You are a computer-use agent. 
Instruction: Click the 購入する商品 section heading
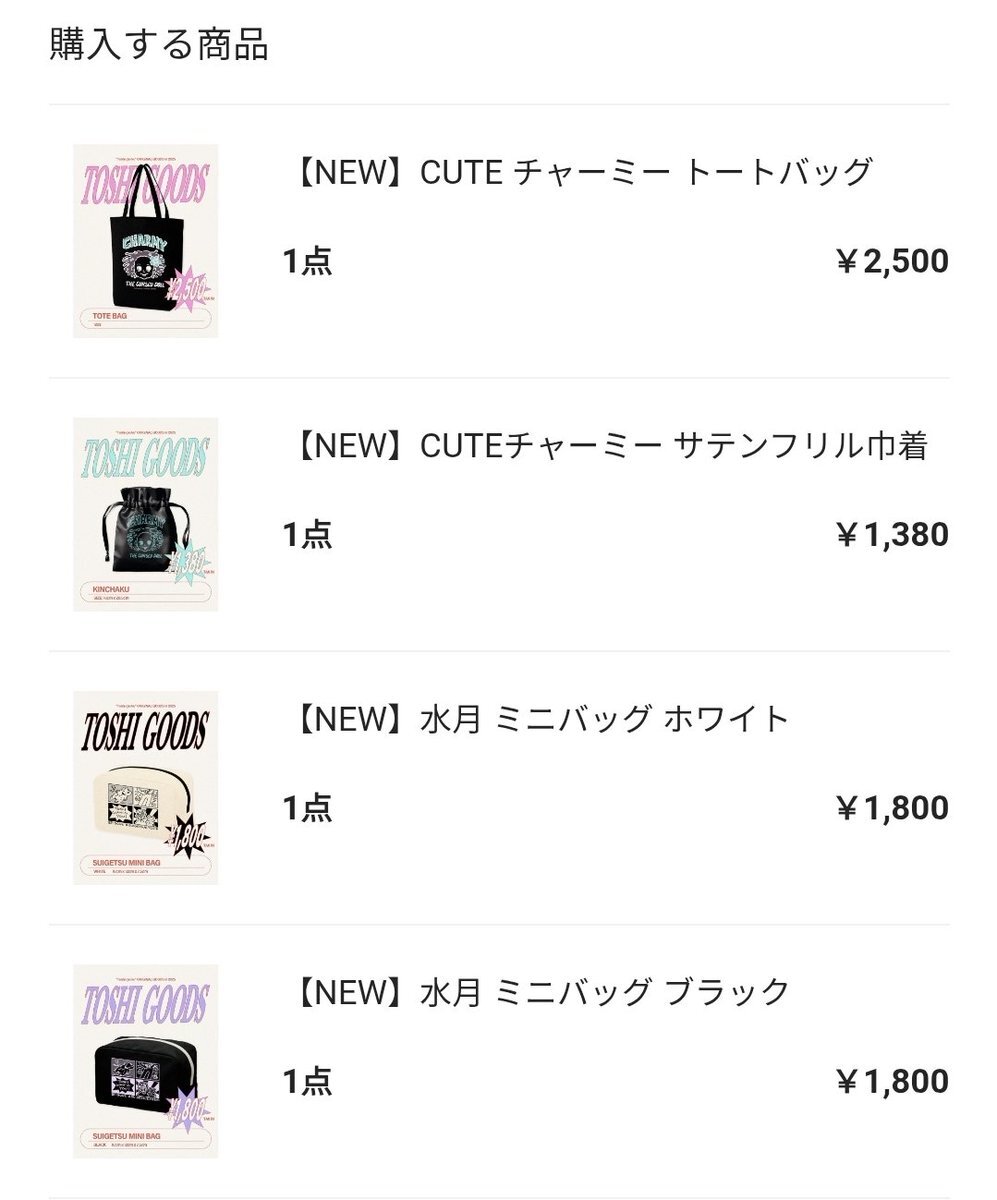(159, 45)
